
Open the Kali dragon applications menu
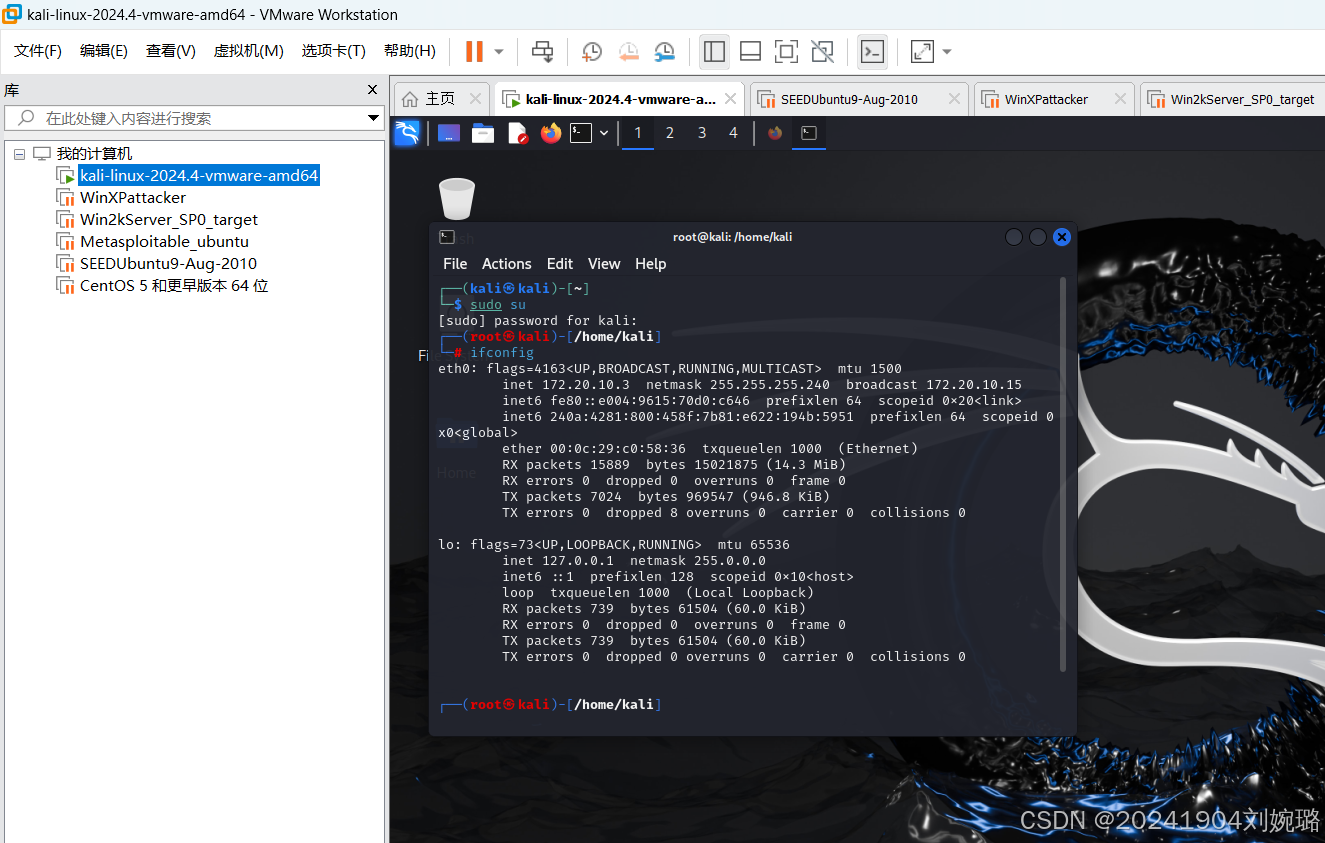[407, 133]
